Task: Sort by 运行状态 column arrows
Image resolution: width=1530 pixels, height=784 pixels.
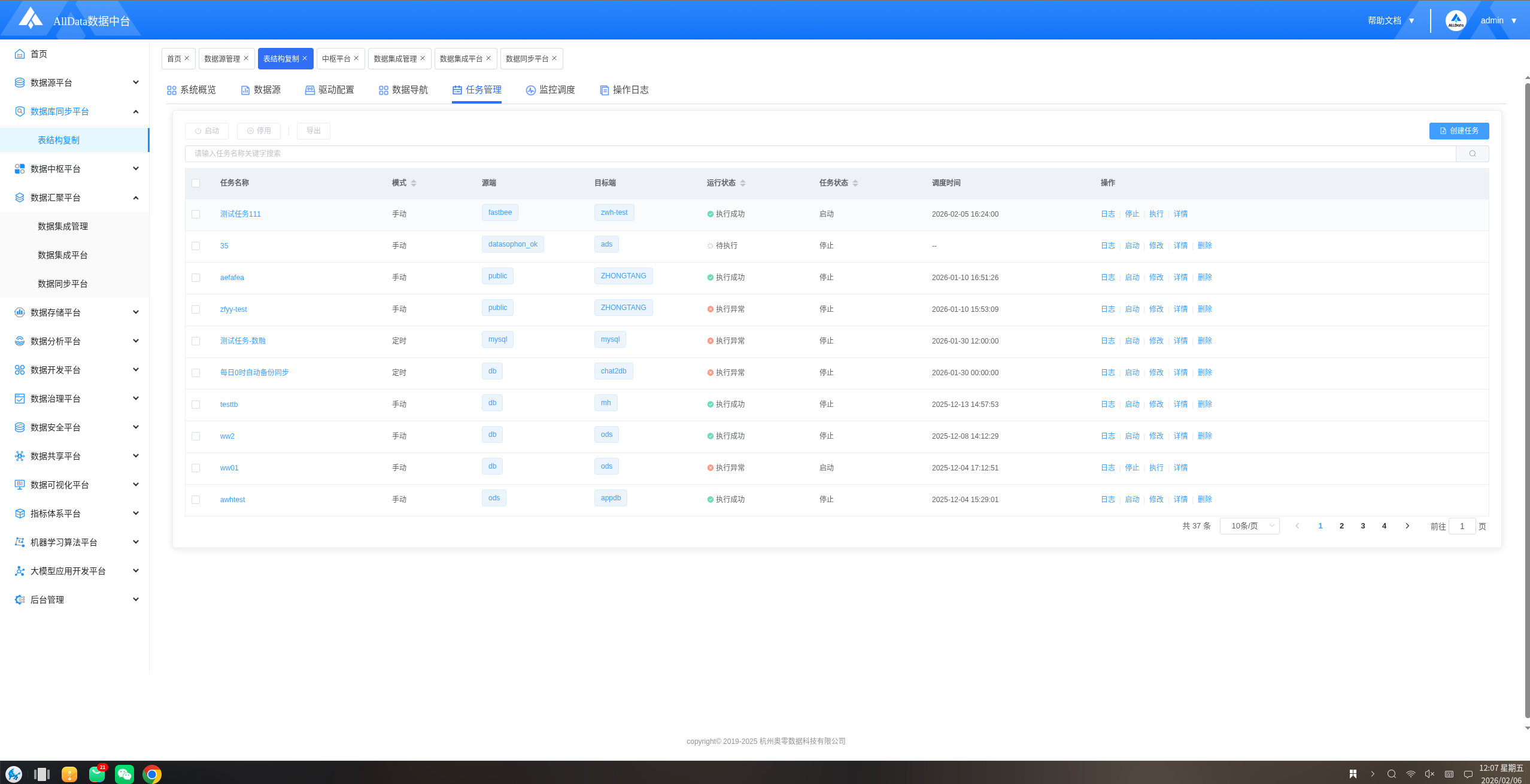Action: (x=743, y=183)
